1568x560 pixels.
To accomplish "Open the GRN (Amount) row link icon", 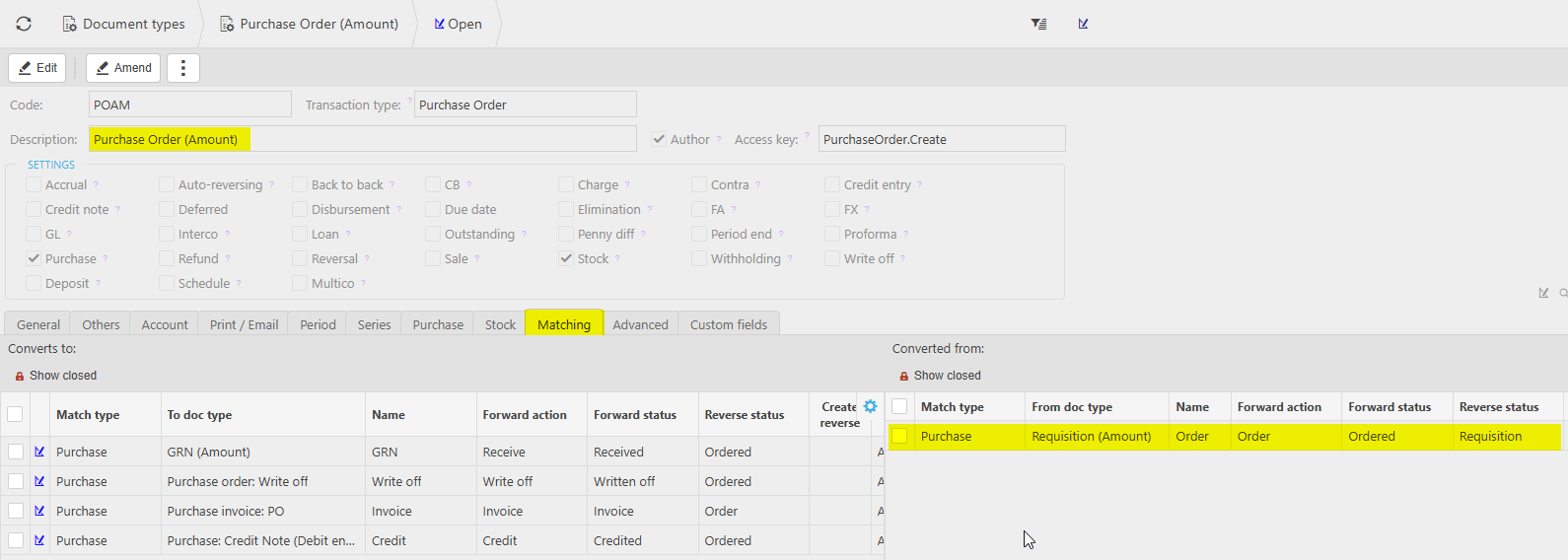I will [x=39, y=452].
